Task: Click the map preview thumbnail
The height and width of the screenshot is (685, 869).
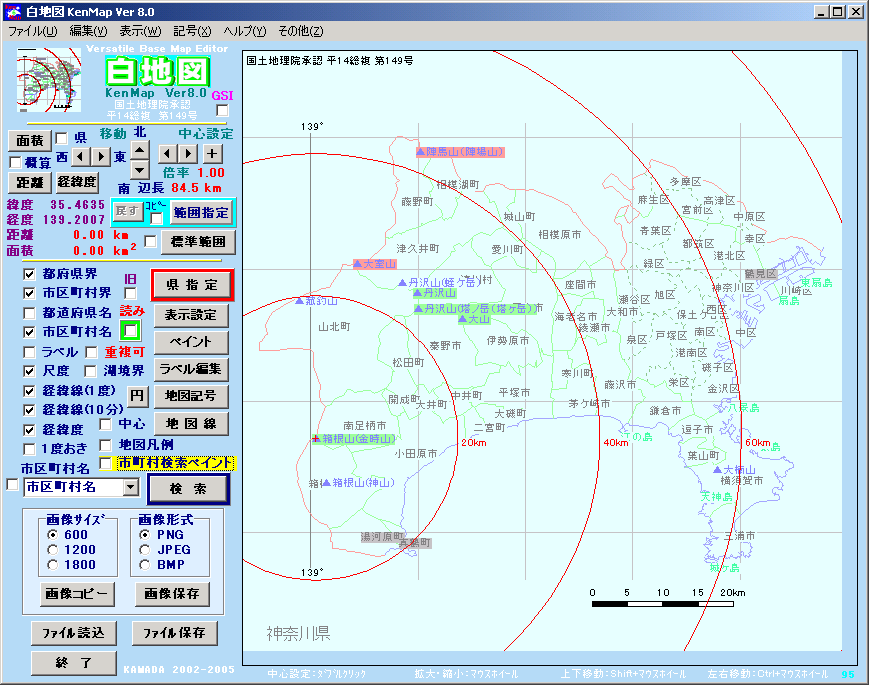Action: click(50, 79)
